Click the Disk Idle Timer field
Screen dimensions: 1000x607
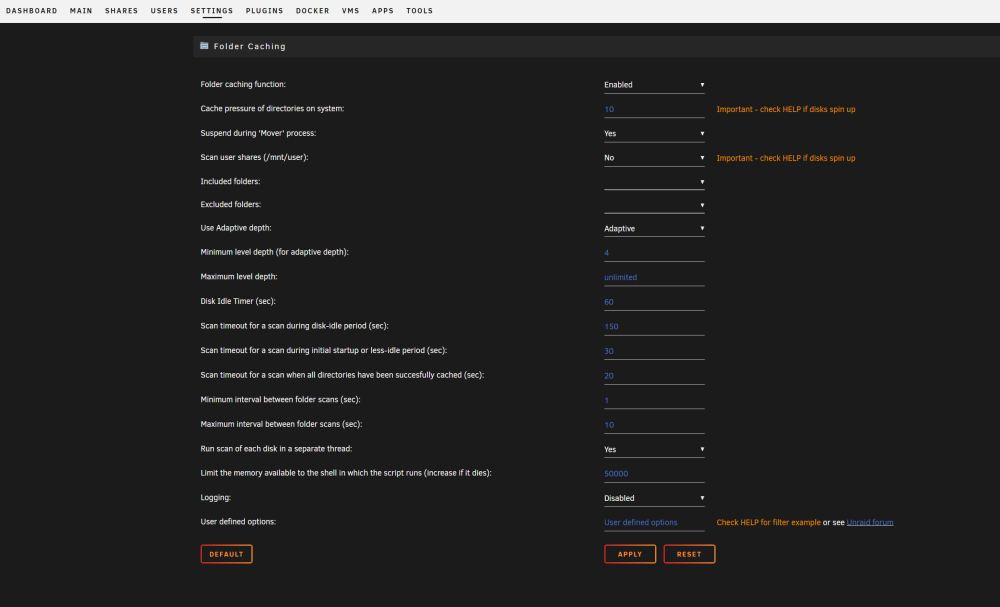pyautogui.click(x=654, y=302)
